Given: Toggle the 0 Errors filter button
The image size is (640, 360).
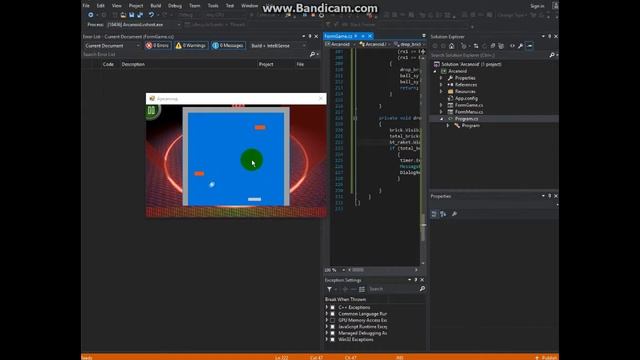Looking at the screenshot, I should pos(157,46).
